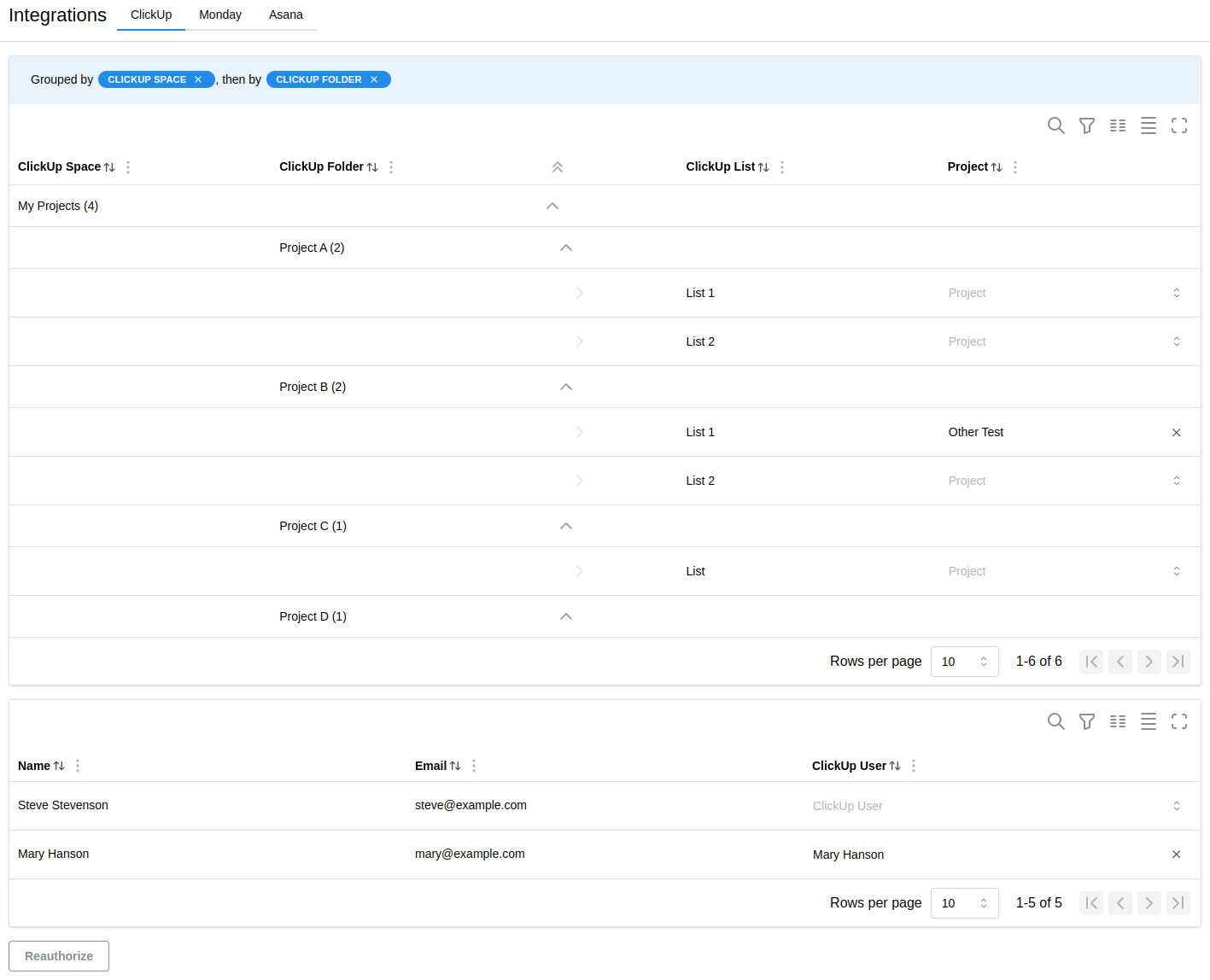Open filter in the ClickUp lists table
The width and height of the screenshot is (1210, 980).
pos(1087,125)
